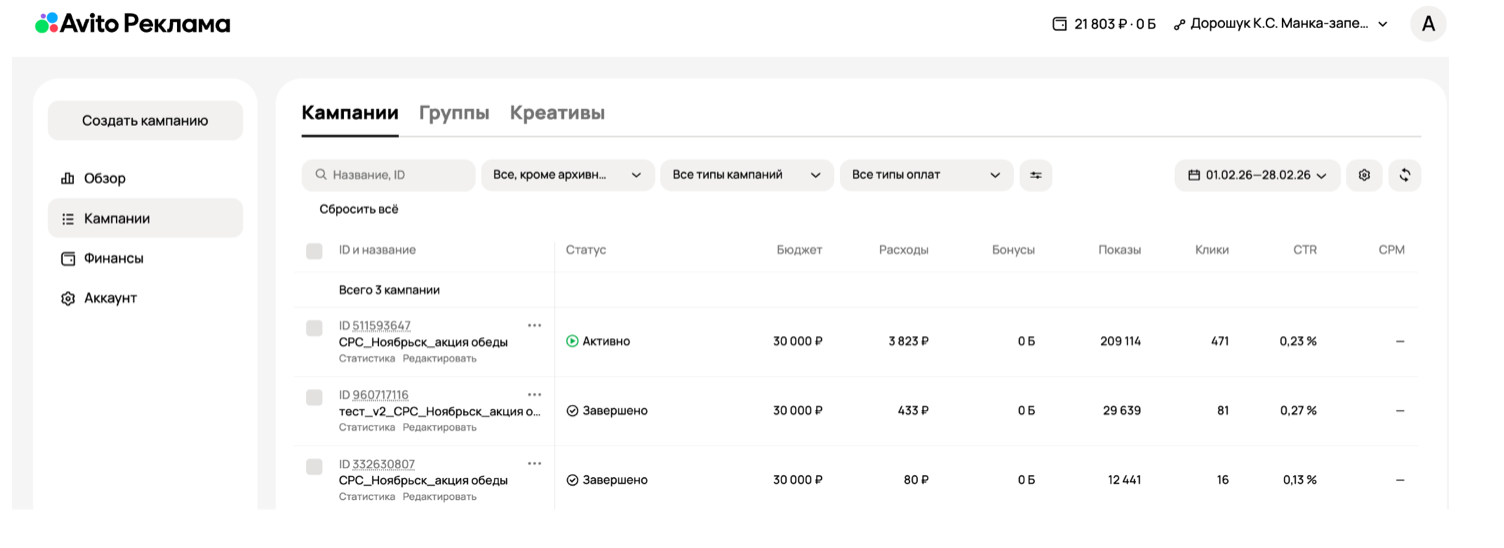1504x548 pixels.
Task: Select checkbox for campaign 332630807
Action: tap(314, 466)
